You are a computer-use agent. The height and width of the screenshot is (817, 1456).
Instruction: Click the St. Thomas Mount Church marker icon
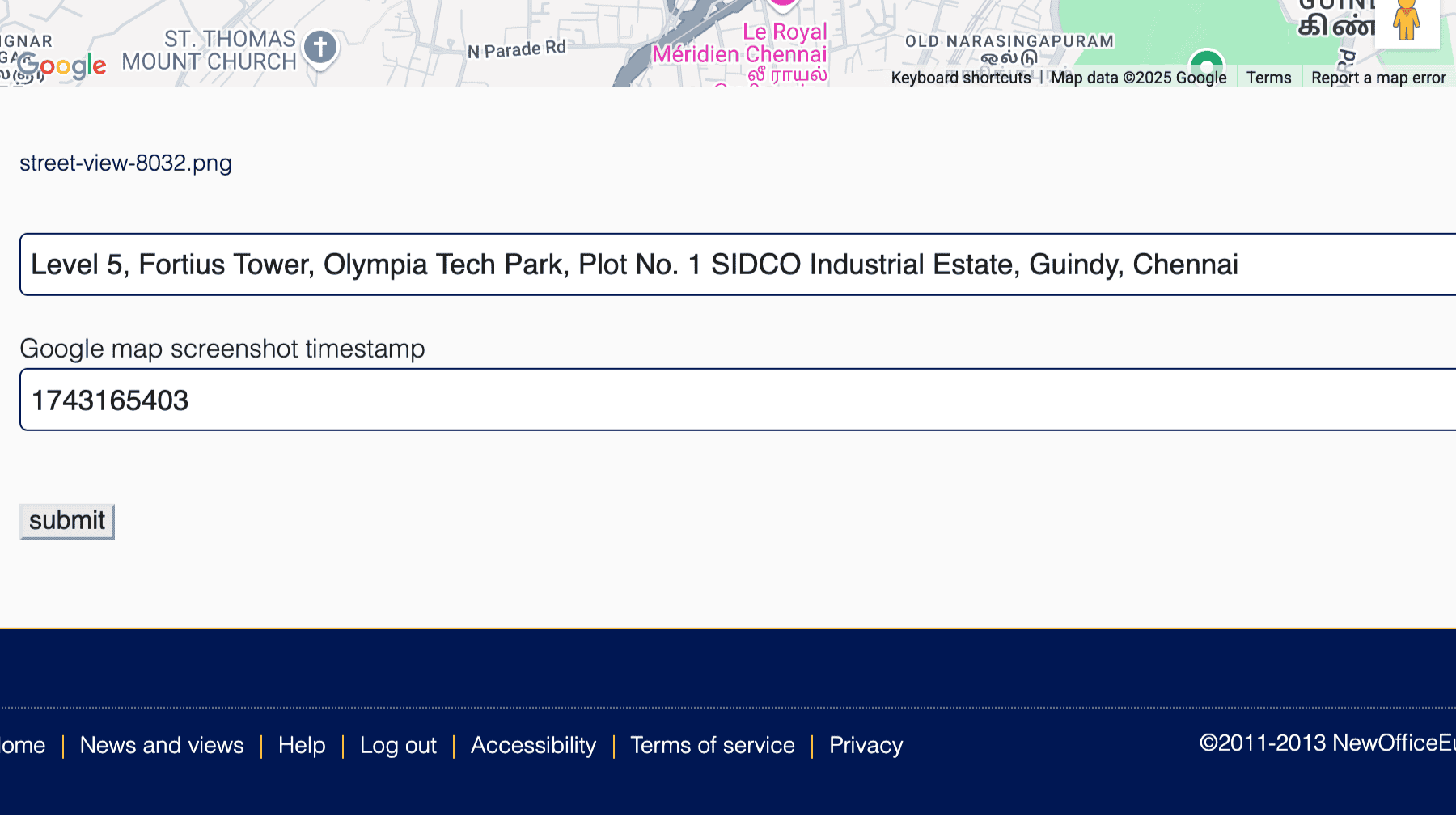click(320, 49)
